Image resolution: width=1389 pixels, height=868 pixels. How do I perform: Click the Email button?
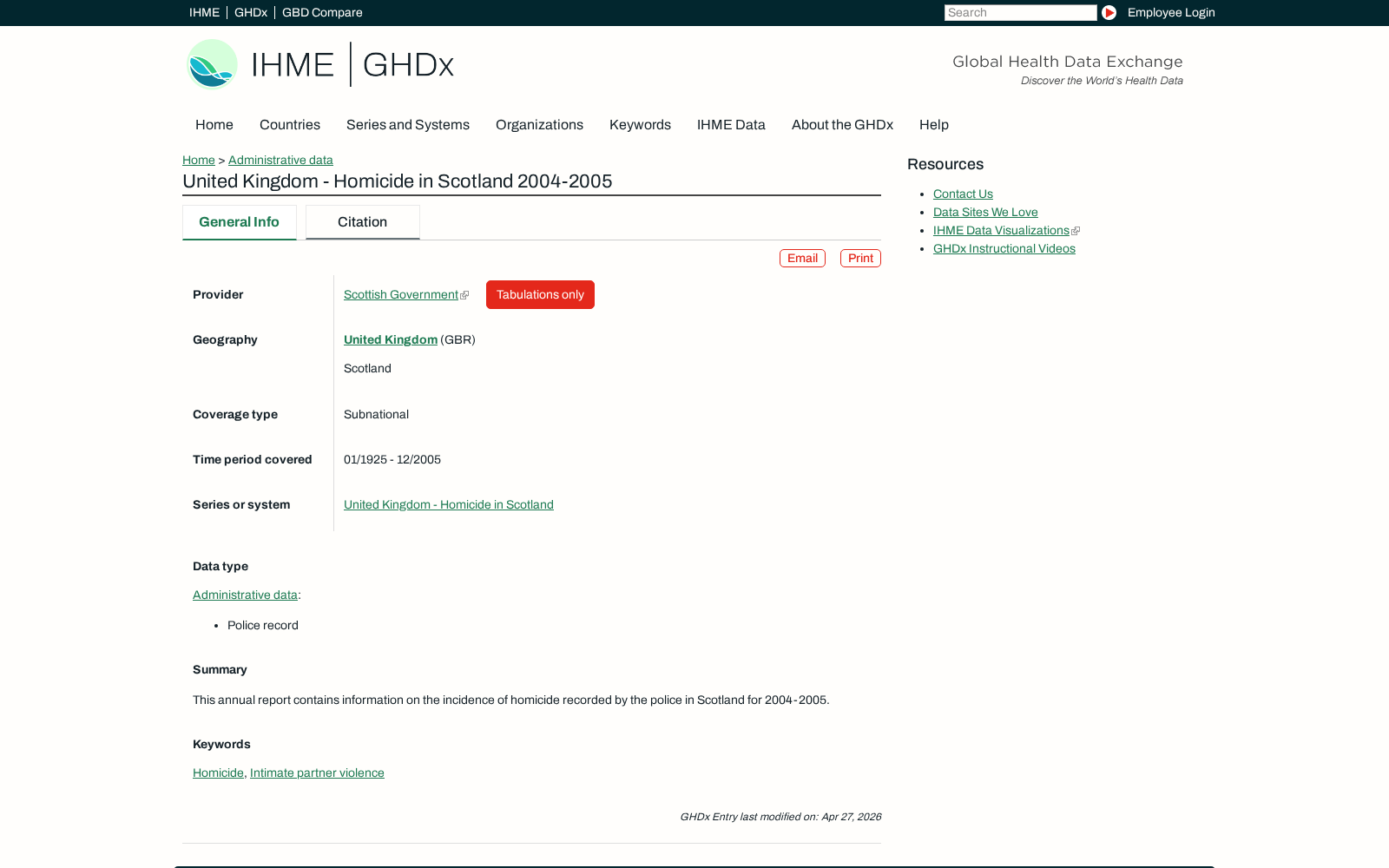point(802,258)
